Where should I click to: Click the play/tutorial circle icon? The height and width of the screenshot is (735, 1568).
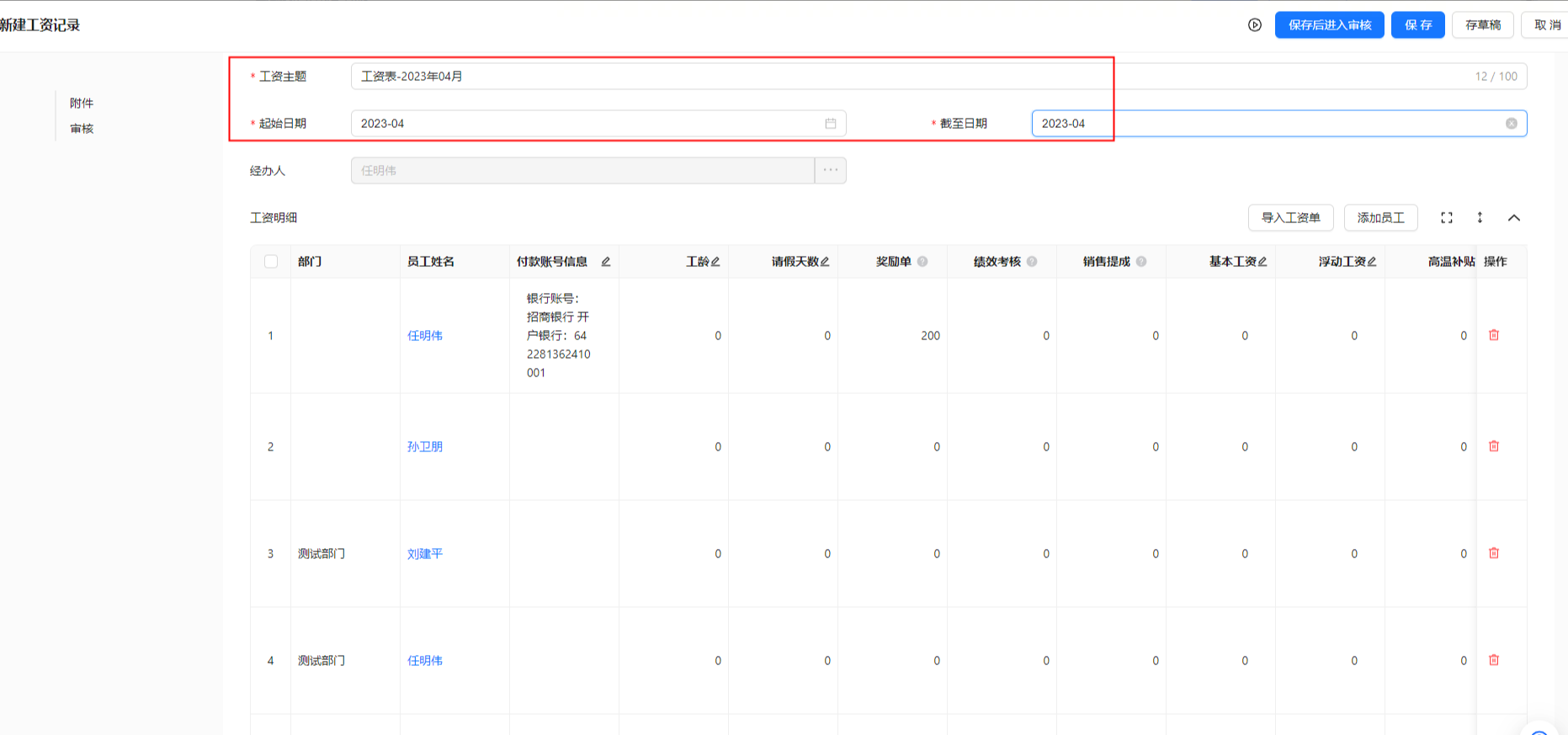point(1254,25)
